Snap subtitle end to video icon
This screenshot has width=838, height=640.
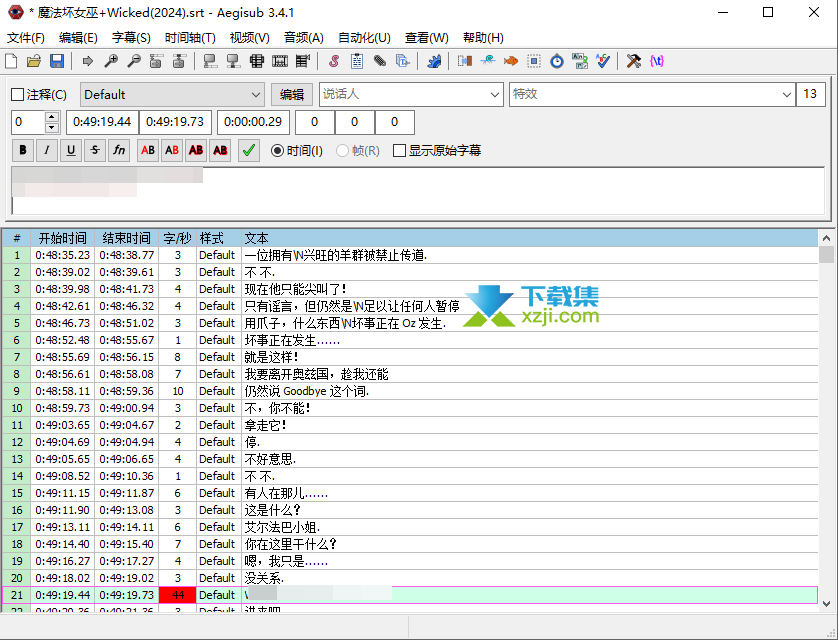233,61
